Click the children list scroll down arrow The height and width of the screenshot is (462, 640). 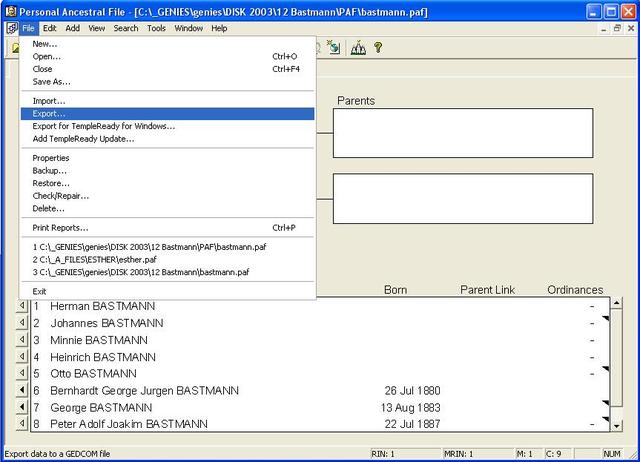616,425
